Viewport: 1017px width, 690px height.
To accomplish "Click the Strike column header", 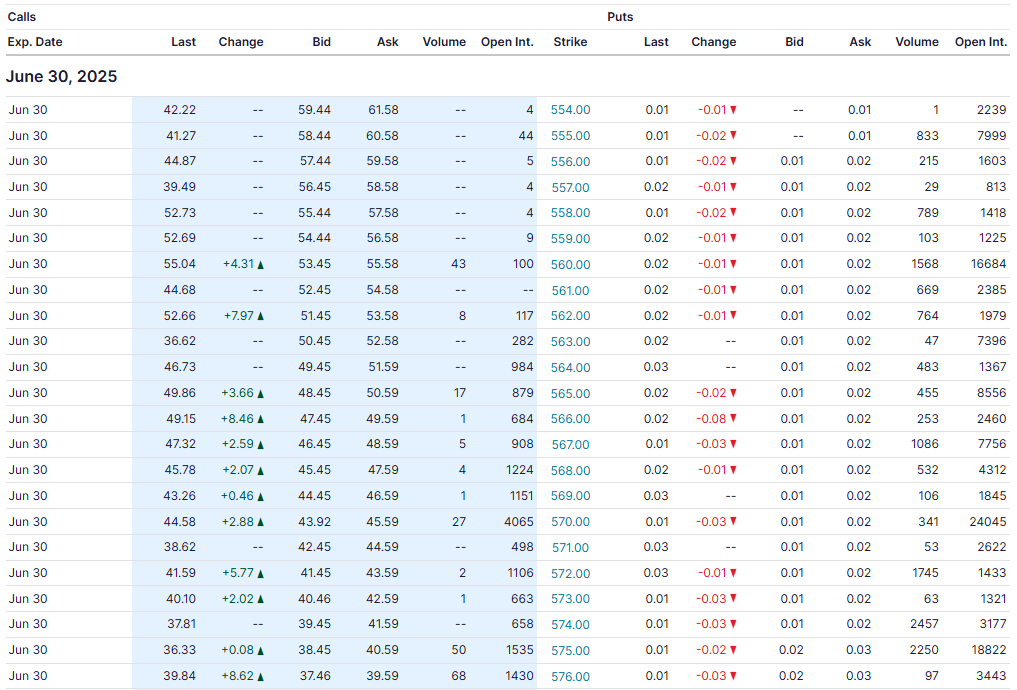I will click(x=570, y=42).
